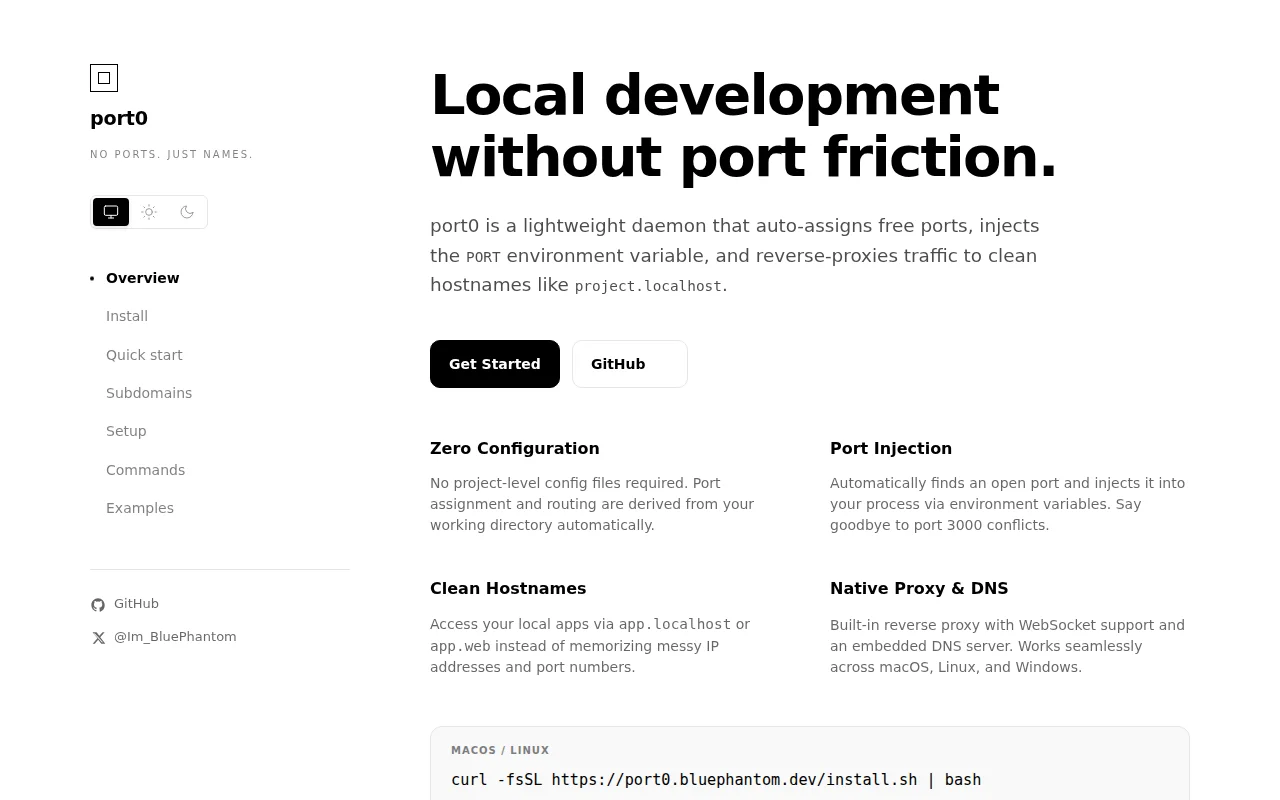Click the Zero Configuration heading
This screenshot has height=800, width=1280.
point(515,448)
